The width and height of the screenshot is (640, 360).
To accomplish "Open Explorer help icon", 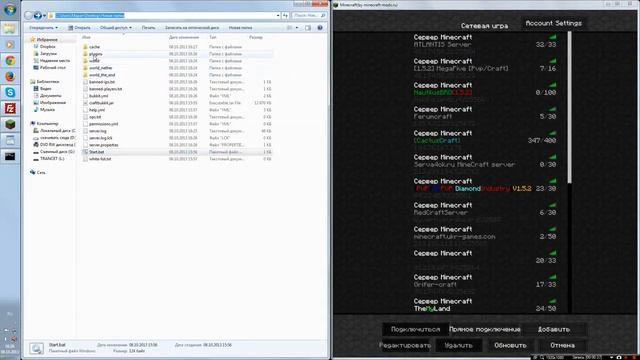I will coord(320,28).
